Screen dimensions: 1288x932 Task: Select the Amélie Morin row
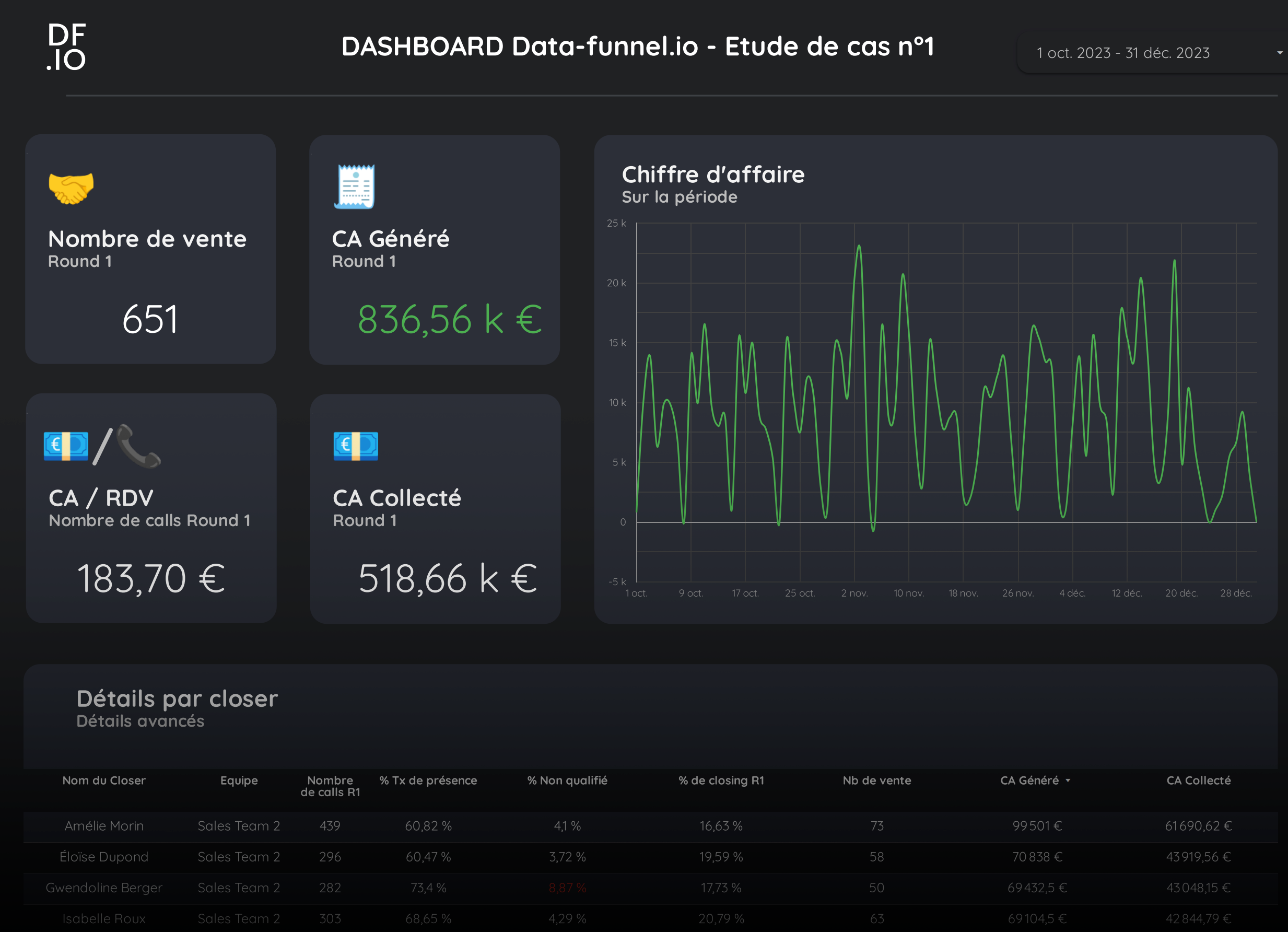(651, 826)
